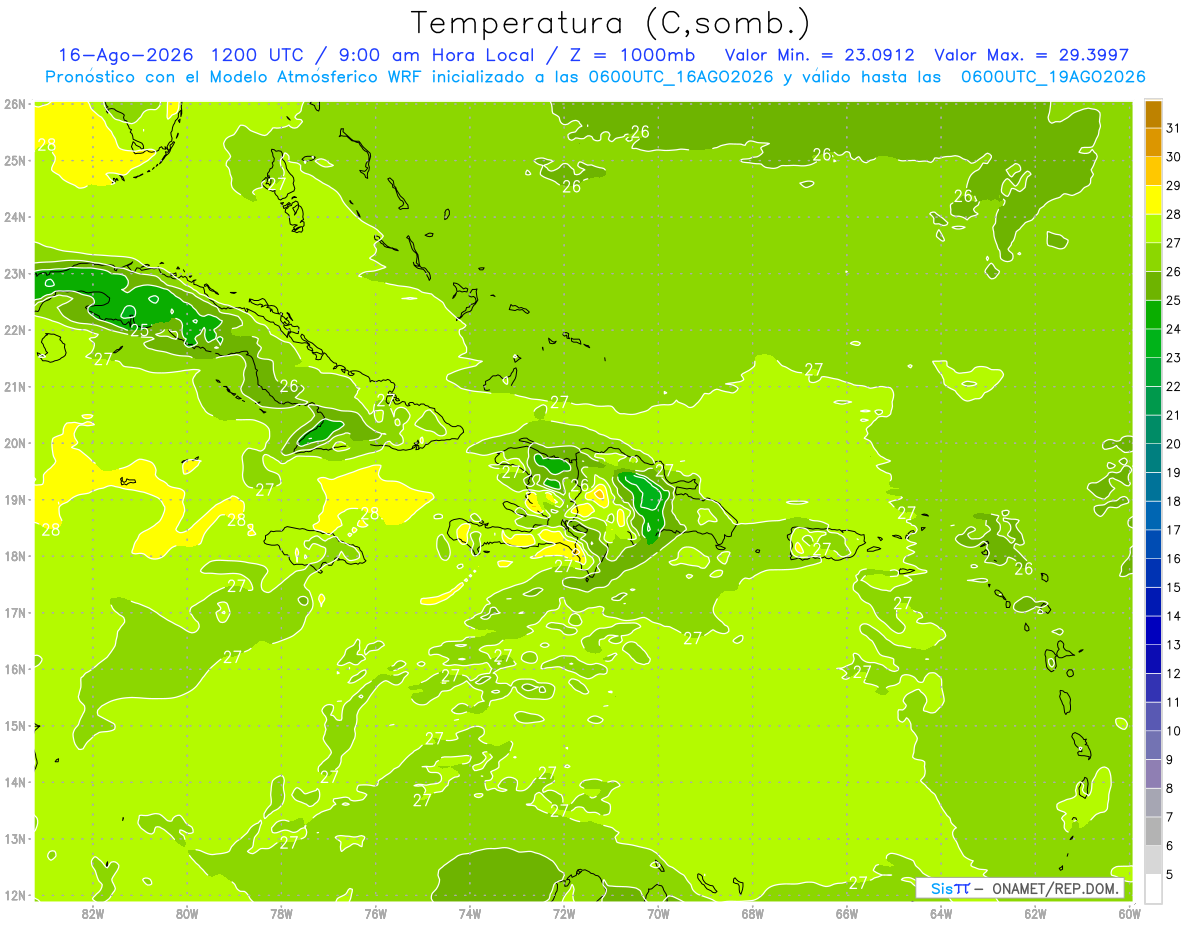Click "Pronóstico con el Modelo Atmósferico WRF" text
Screen dimensions: 1200x927
[234, 77]
